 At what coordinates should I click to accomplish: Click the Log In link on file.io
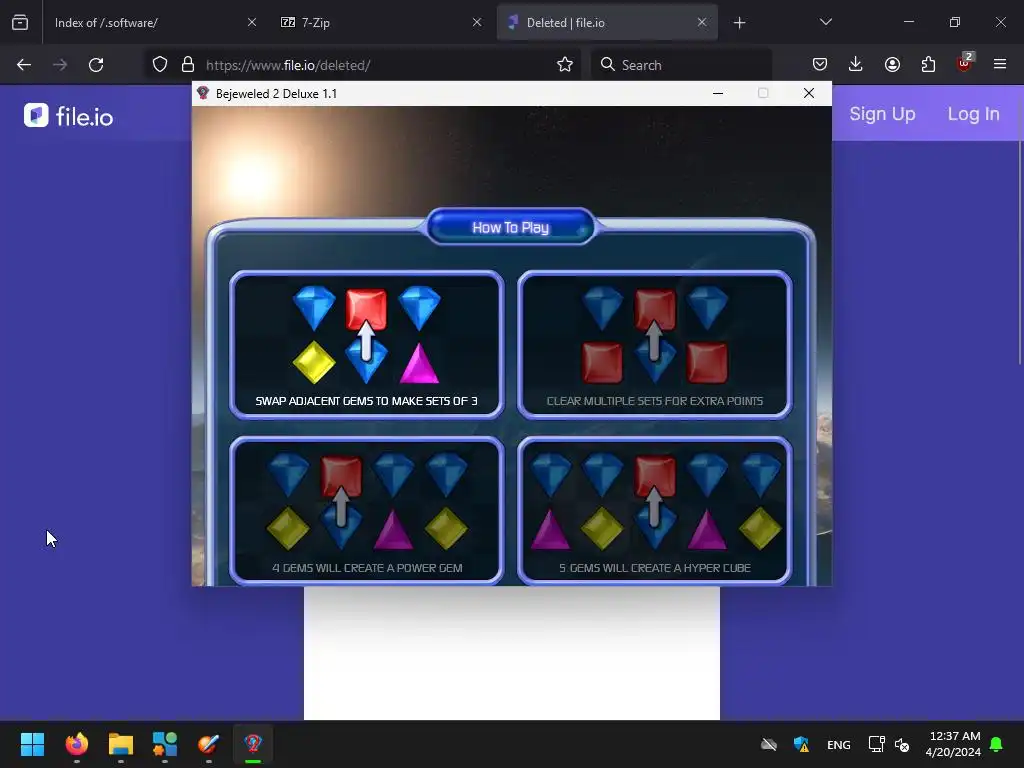click(x=974, y=114)
